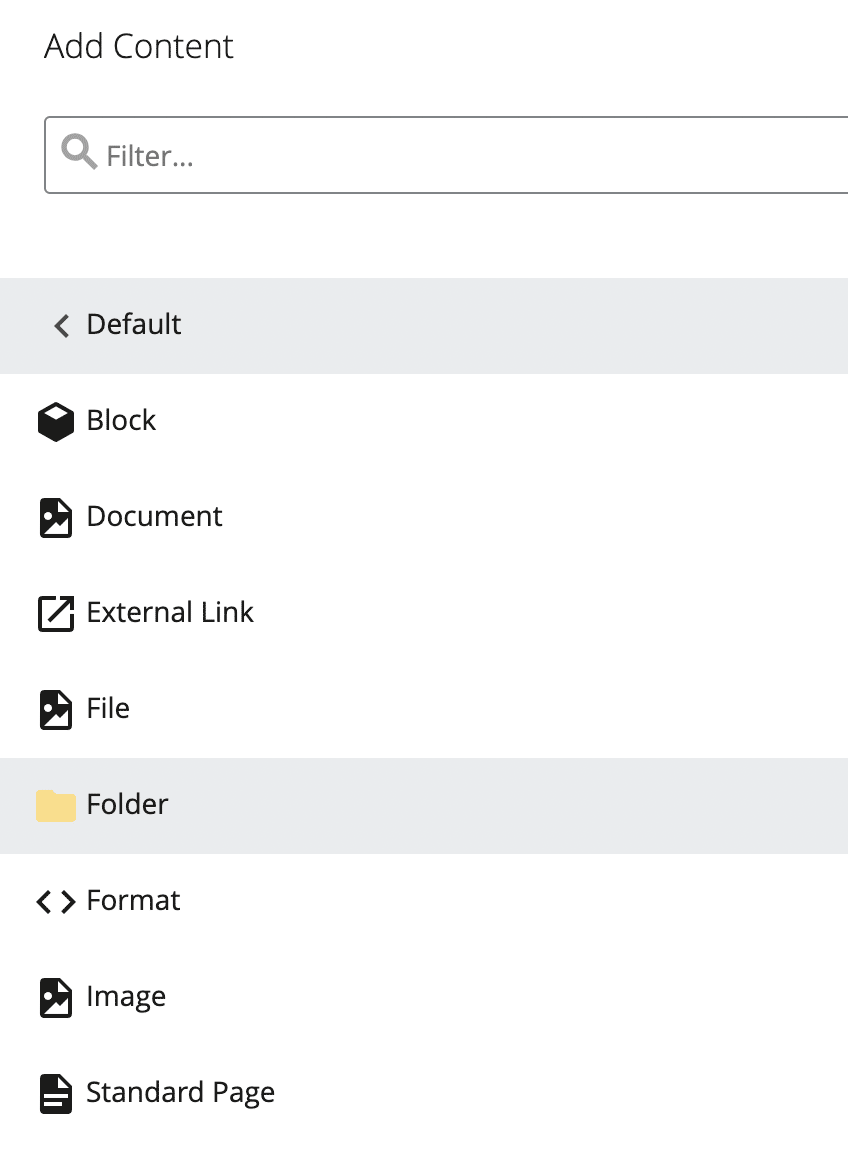848x1156 pixels.
Task: Click the Add Content heading
Action: 138,46
